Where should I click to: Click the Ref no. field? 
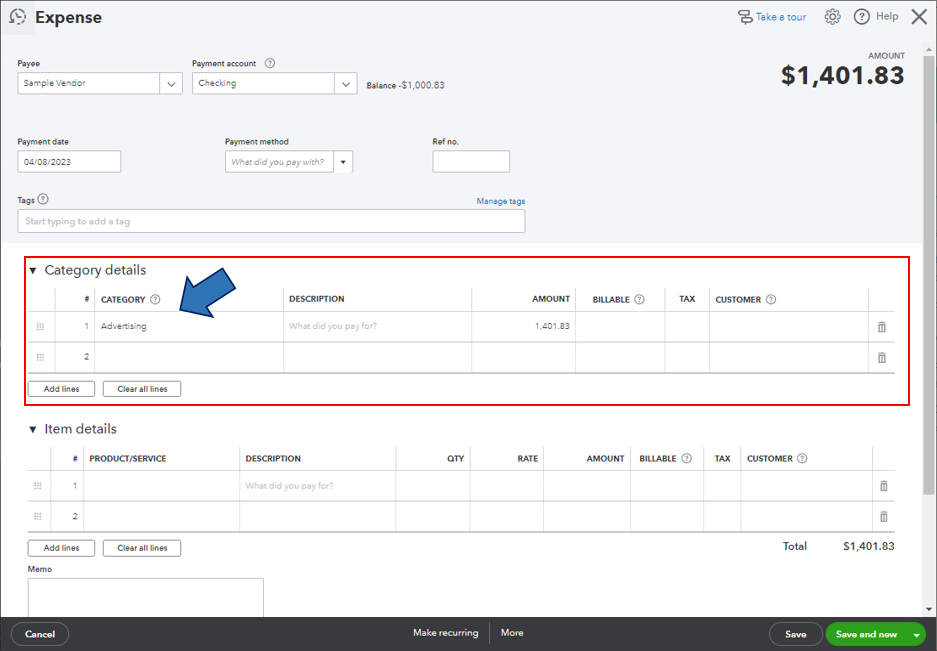(x=471, y=162)
